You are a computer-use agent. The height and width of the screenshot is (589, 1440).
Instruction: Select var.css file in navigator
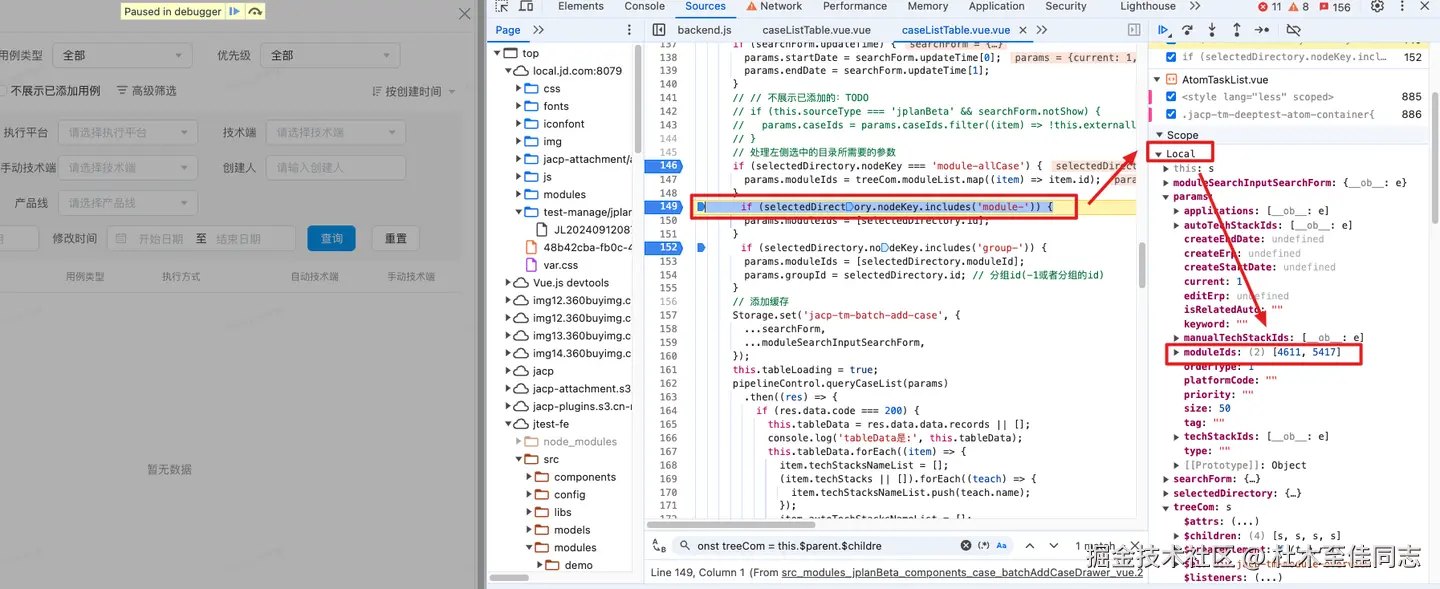pos(561,265)
